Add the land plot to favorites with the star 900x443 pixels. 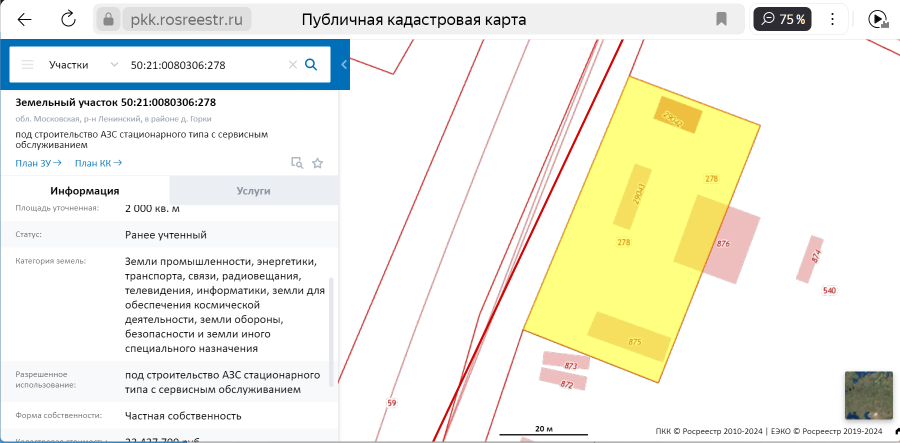pyautogui.click(x=318, y=163)
